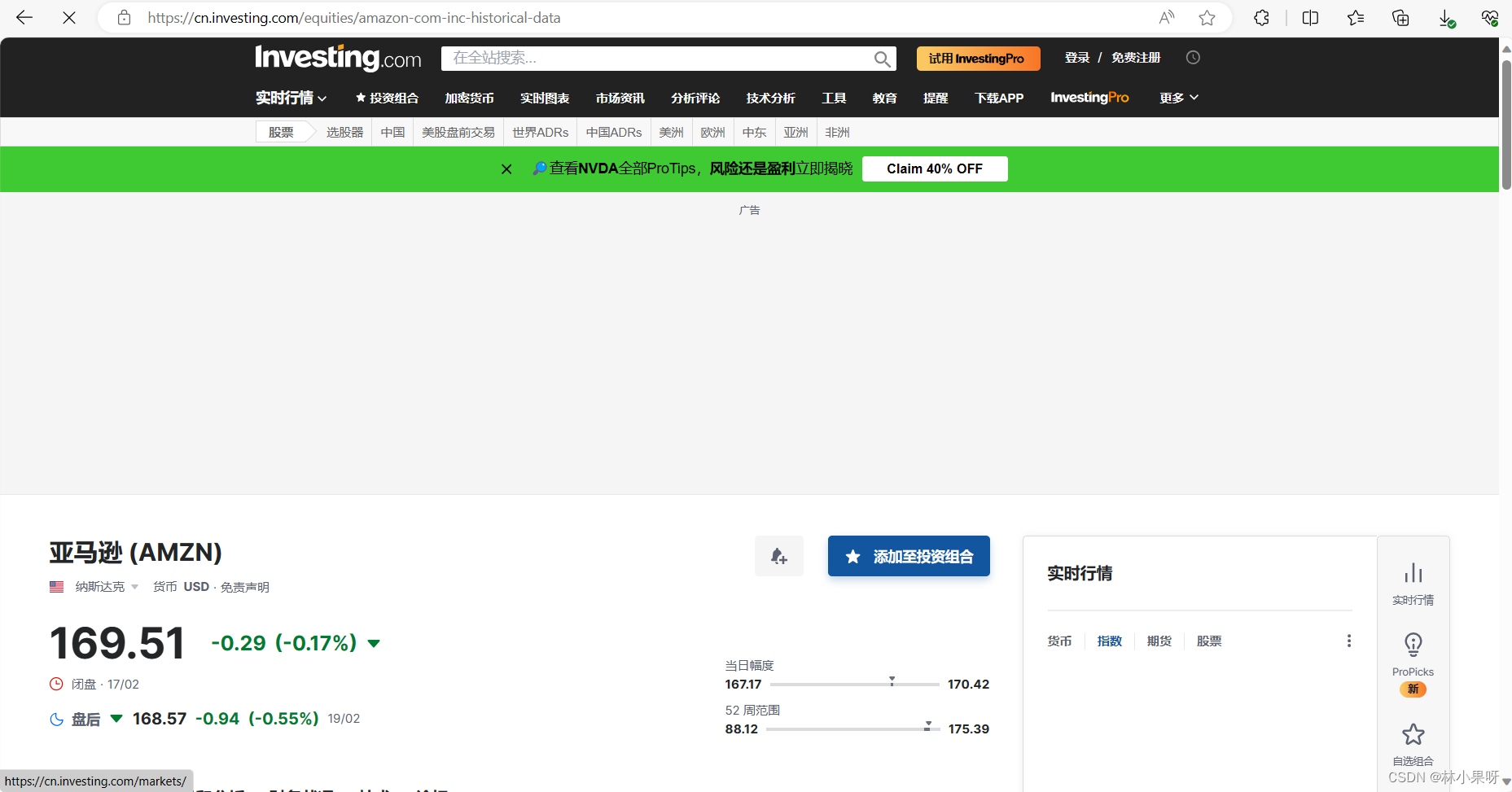The width and height of the screenshot is (1512, 792).
Task: Select 美洲 submenu item
Action: pos(671,132)
